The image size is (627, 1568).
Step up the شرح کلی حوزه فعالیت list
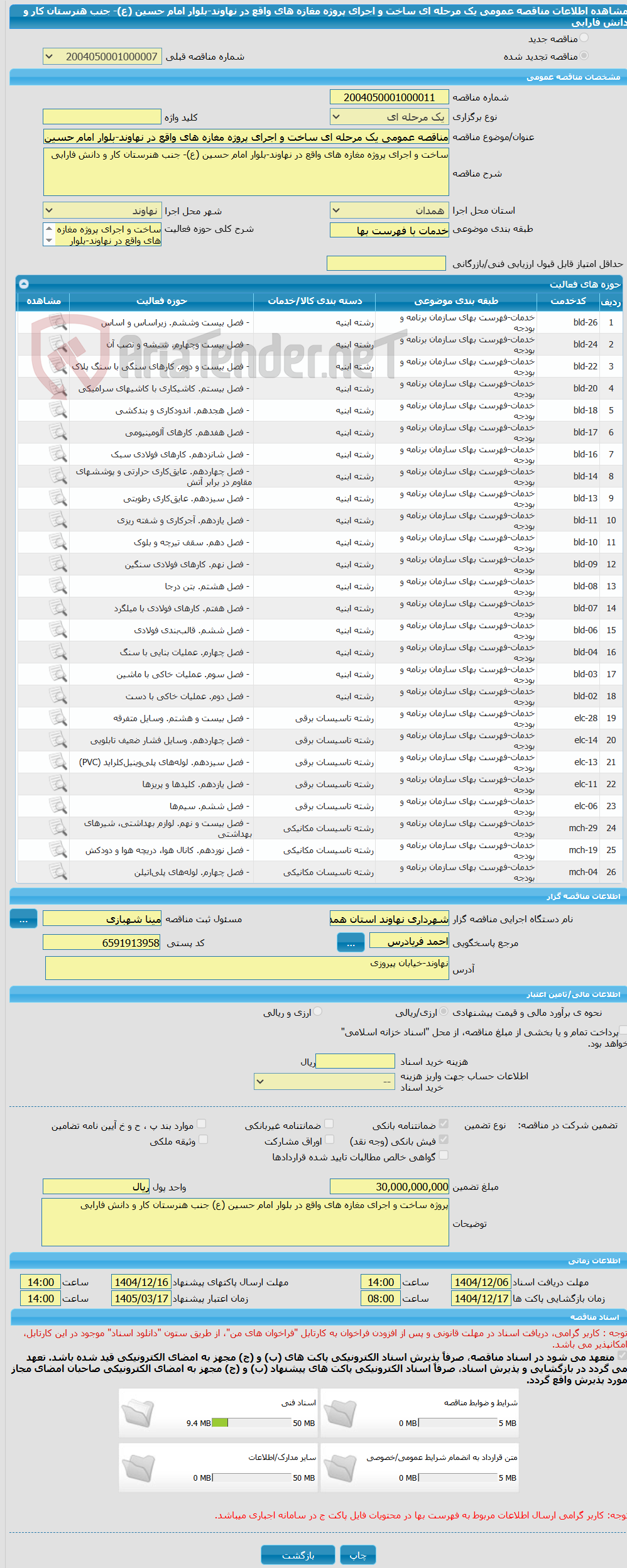click(49, 229)
